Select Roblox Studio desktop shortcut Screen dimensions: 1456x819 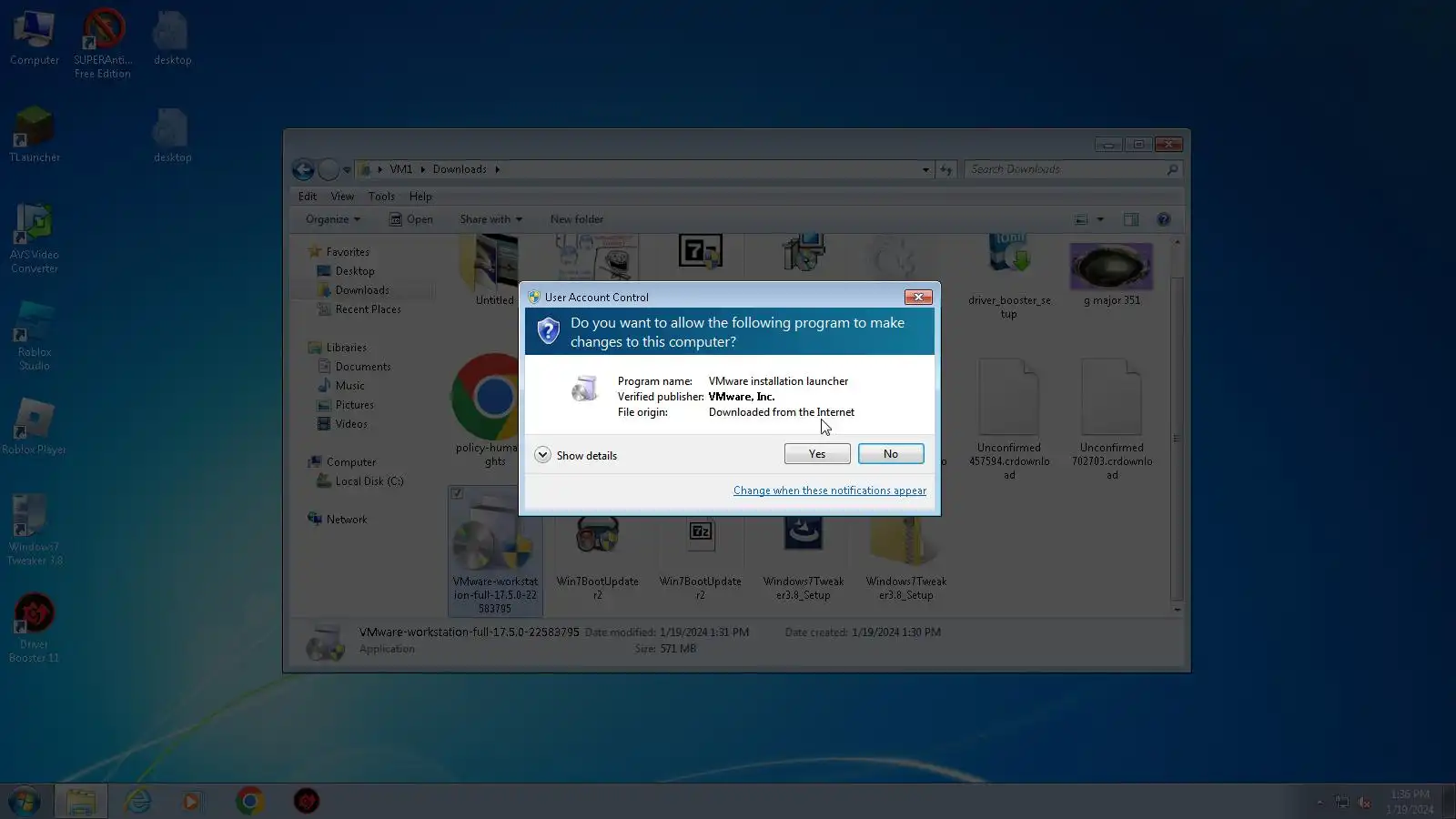pos(35,336)
